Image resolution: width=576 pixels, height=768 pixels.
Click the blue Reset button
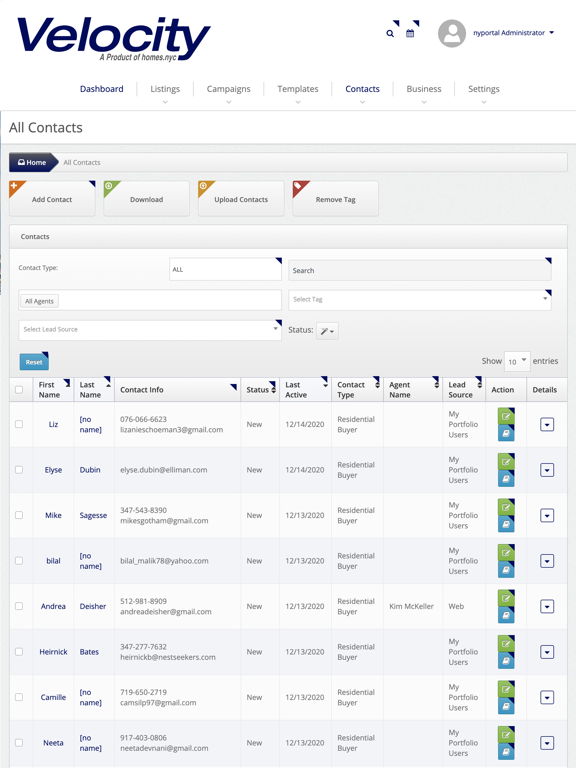point(34,362)
